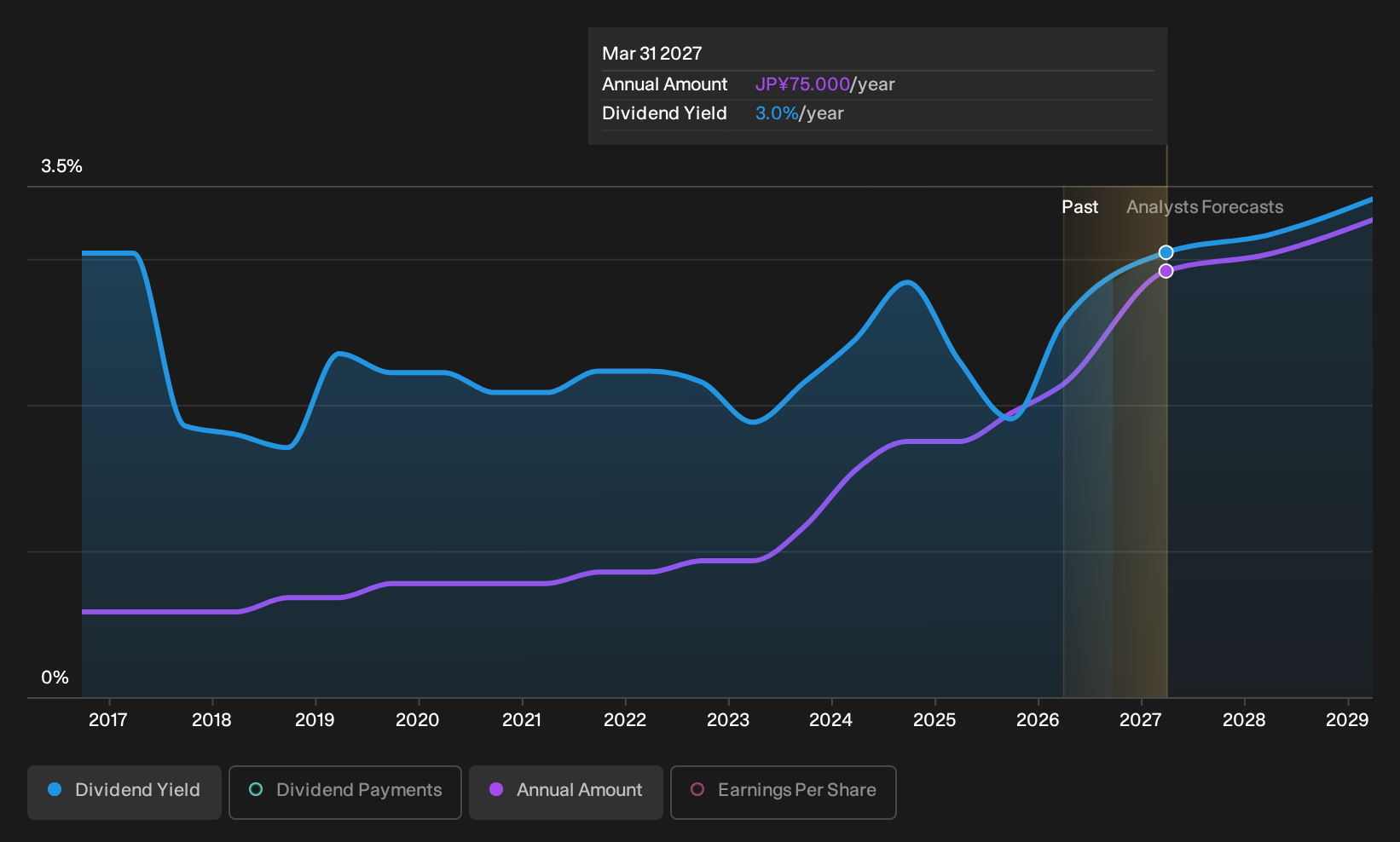Image resolution: width=1400 pixels, height=842 pixels.
Task: Toggle the Dividend Yield series
Action: [x=124, y=793]
